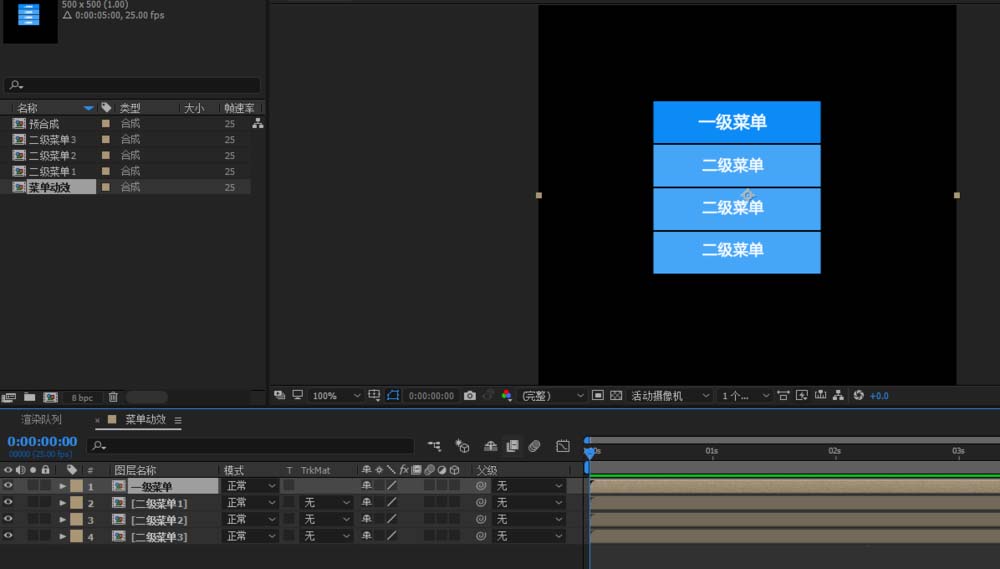
Task: Click the viewer current time 0:00:00:00
Action: [x=431, y=396]
